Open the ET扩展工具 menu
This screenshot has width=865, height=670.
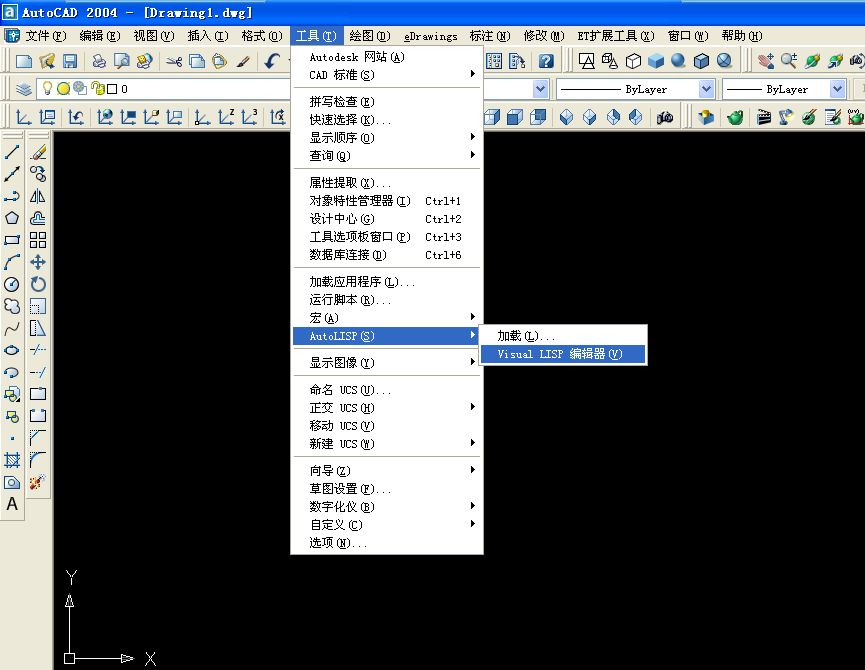tap(616, 36)
